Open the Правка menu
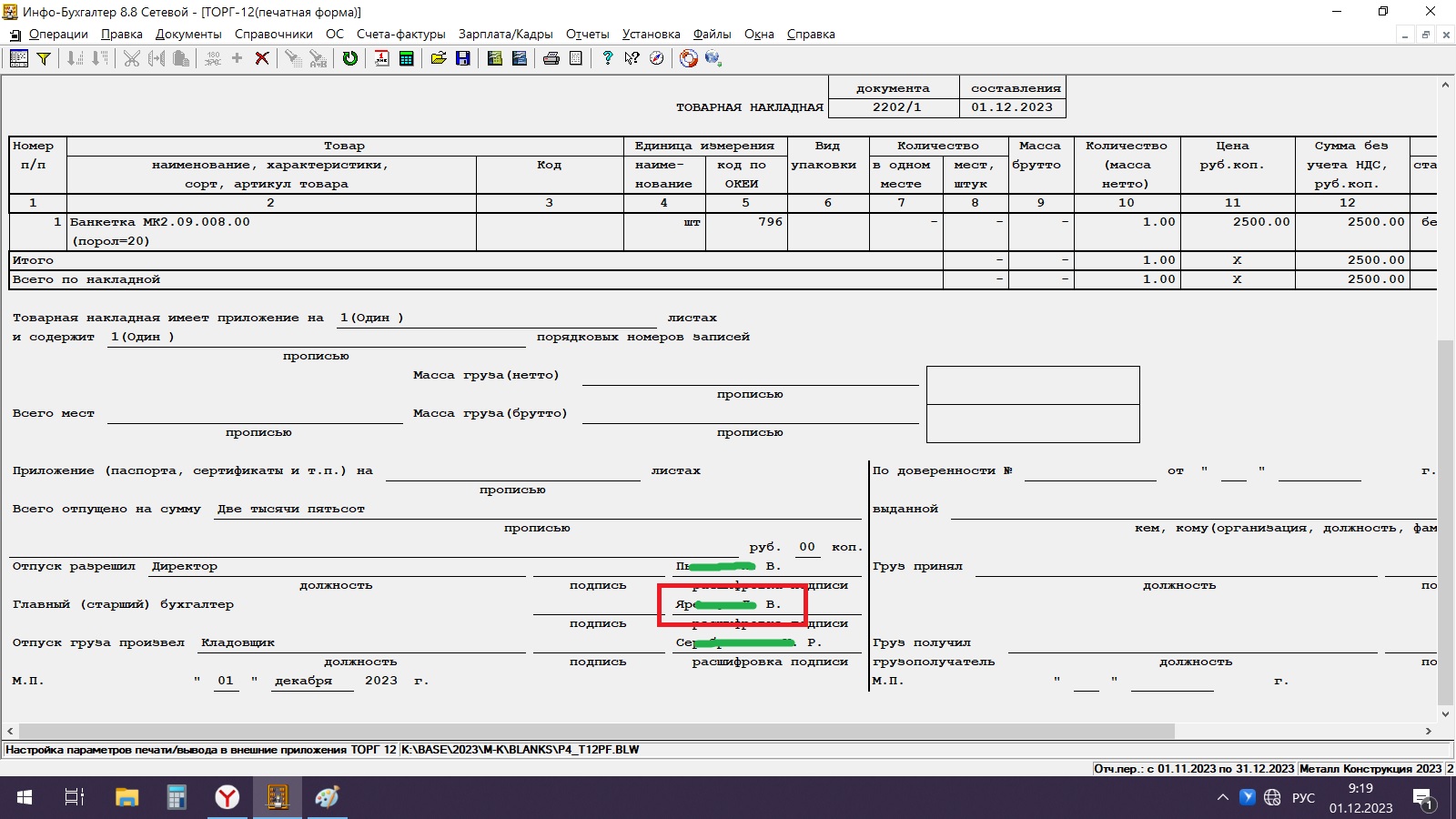This screenshot has height=819, width=1456. 122,35
